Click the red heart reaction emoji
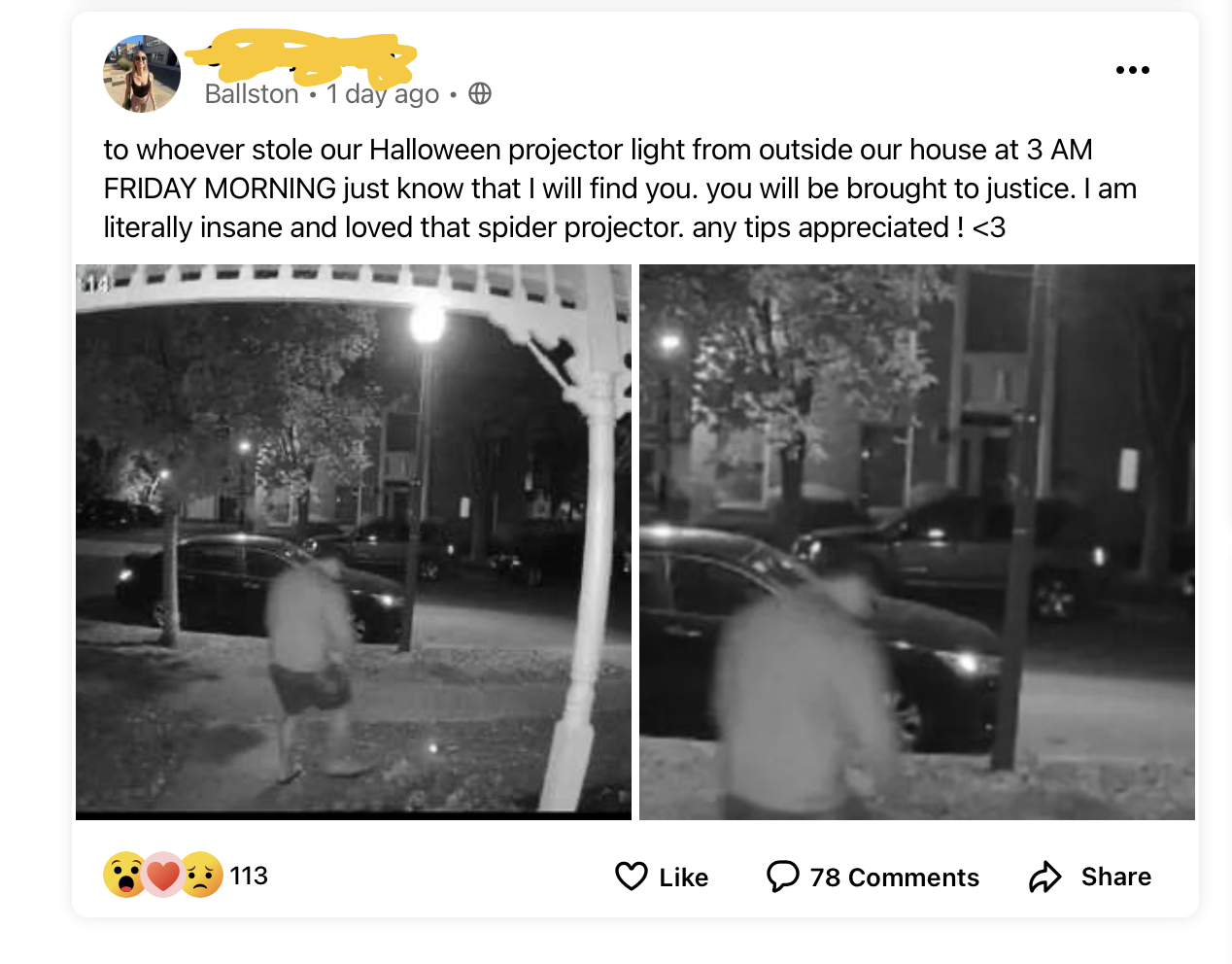Viewport: 1232px width, 964px height. [163, 876]
